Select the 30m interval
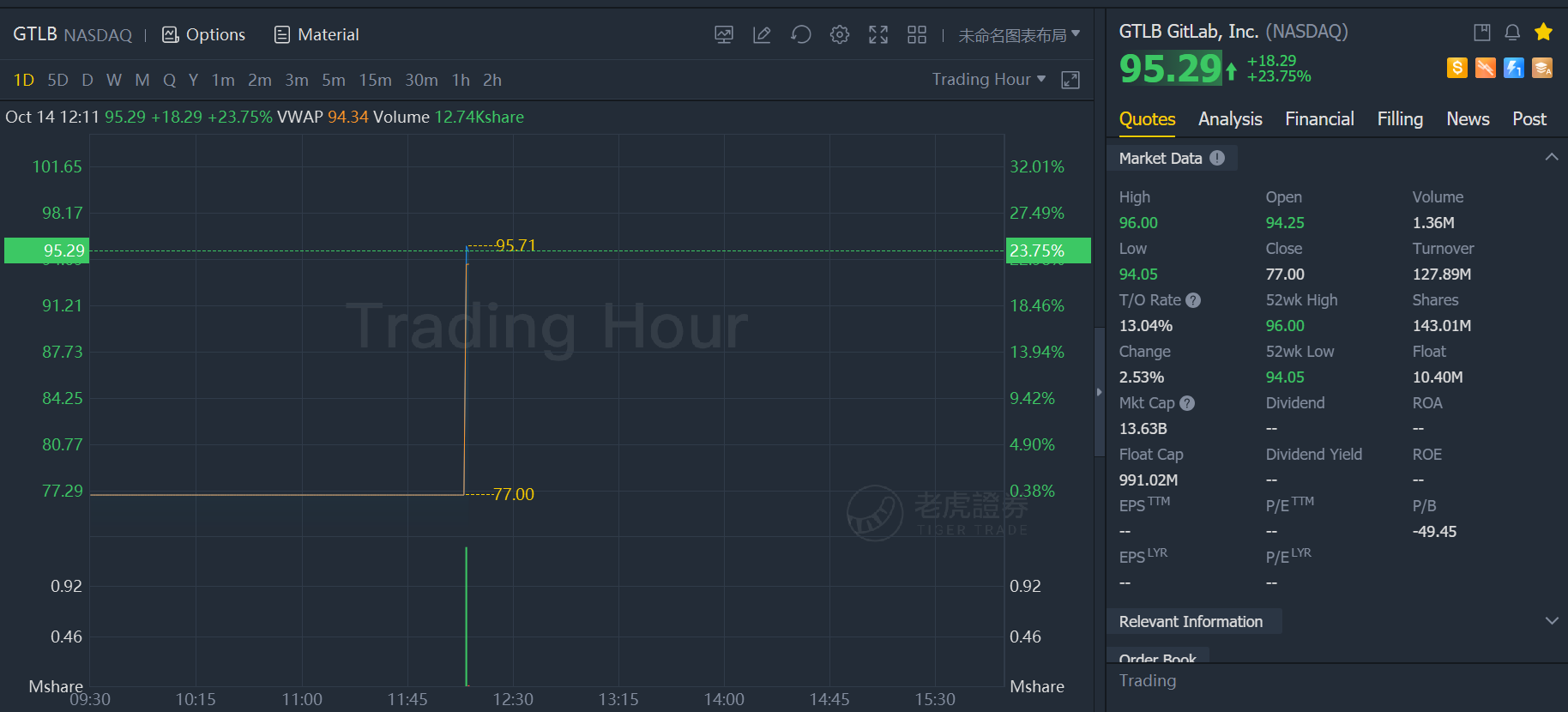Screen dimensions: 1568x712 coord(421,80)
